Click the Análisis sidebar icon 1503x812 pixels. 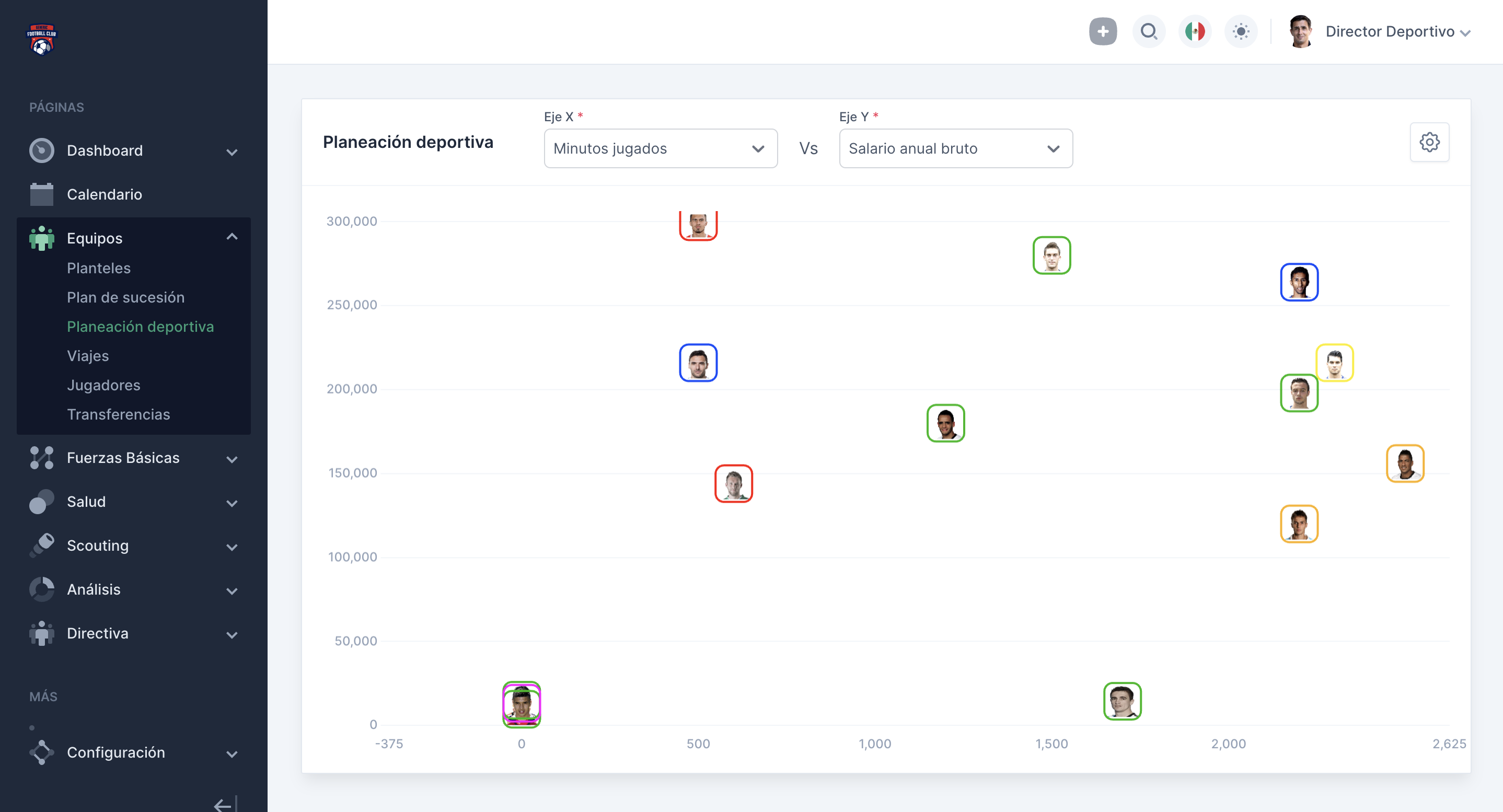pos(40,589)
